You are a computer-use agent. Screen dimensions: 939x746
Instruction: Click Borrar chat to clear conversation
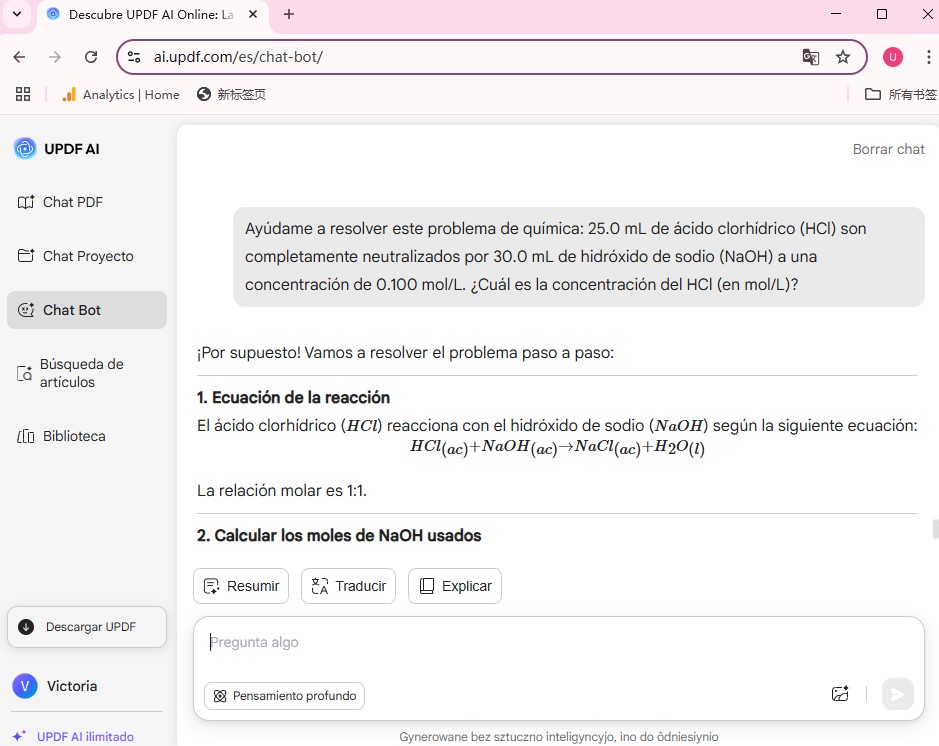[x=888, y=149]
